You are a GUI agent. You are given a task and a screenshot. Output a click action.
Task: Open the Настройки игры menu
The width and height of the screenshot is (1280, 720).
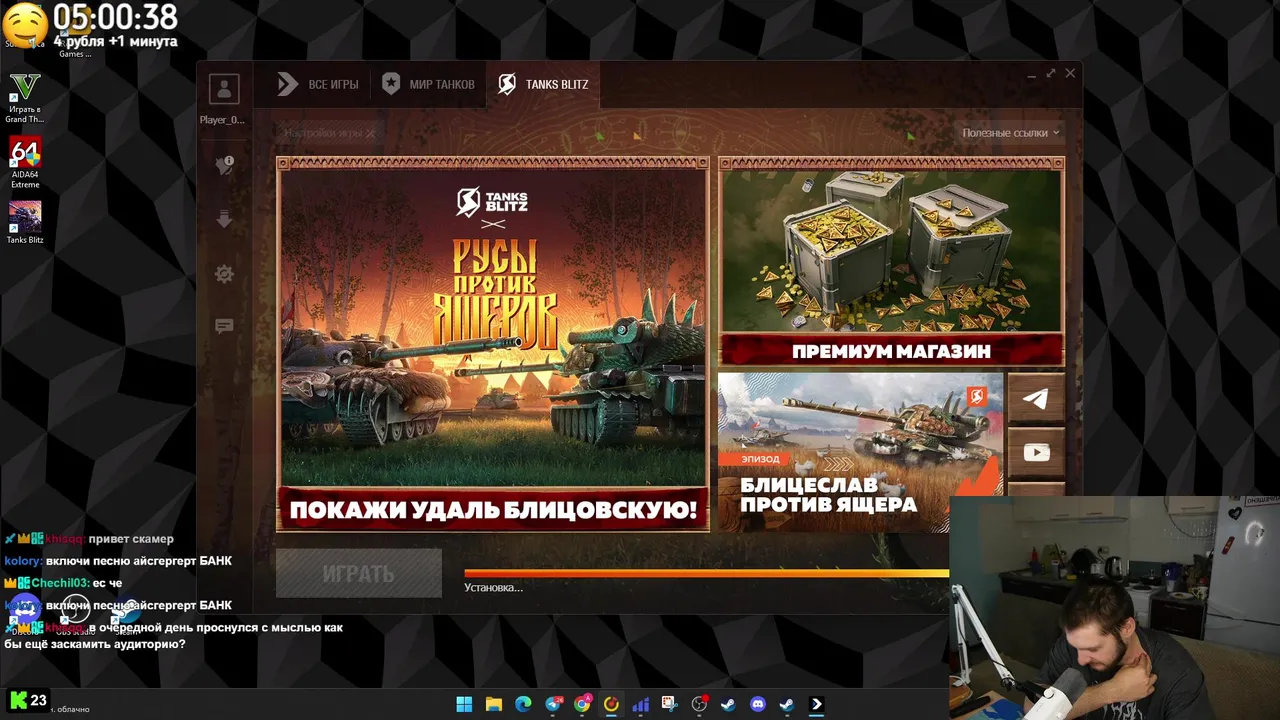pos(329,132)
